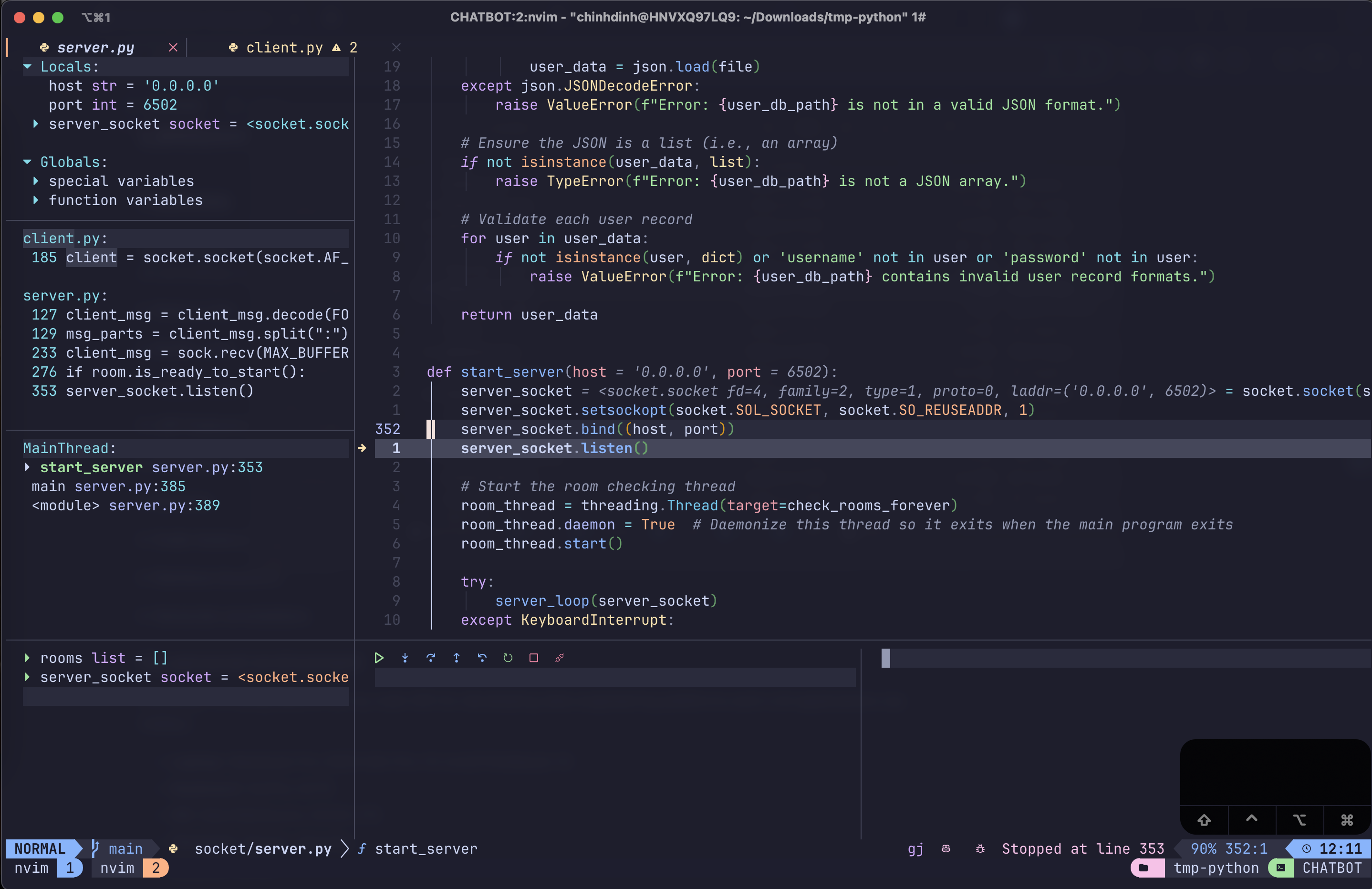The width and height of the screenshot is (1372, 889).
Task: Select main server.py:385 stack frame
Action: click(x=108, y=486)
